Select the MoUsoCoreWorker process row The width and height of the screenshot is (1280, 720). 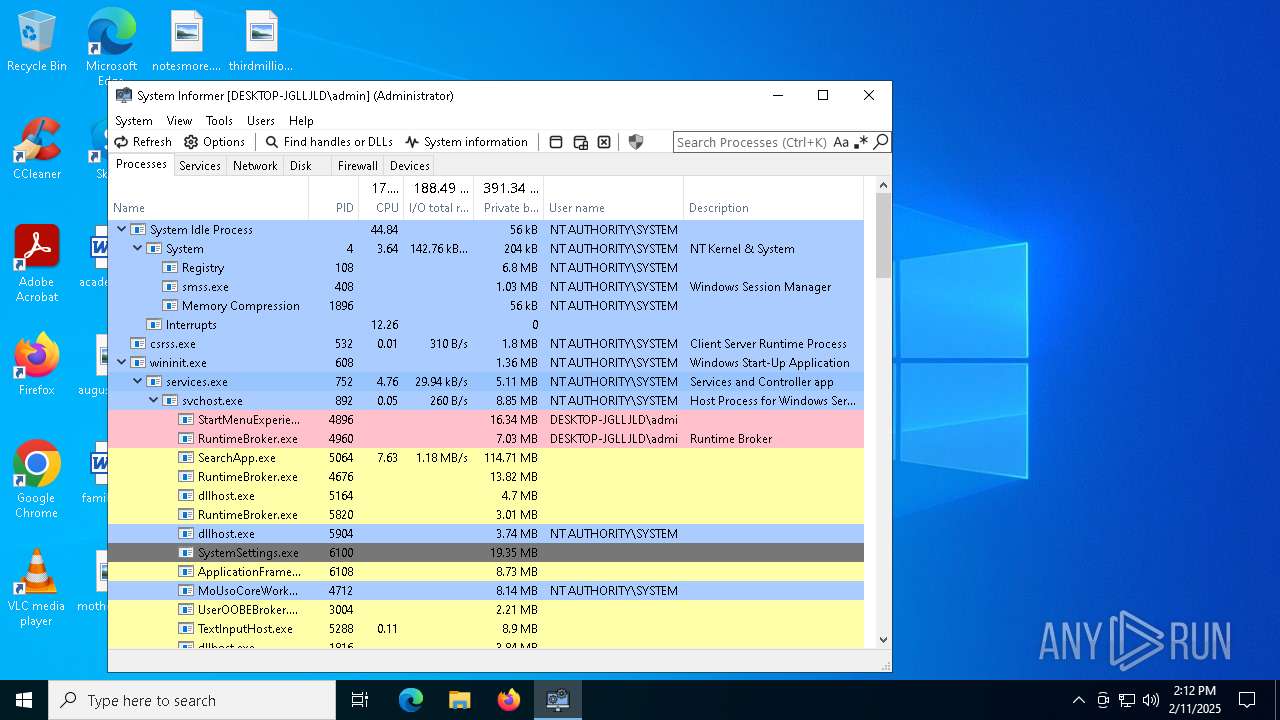[x=486, y=590]
